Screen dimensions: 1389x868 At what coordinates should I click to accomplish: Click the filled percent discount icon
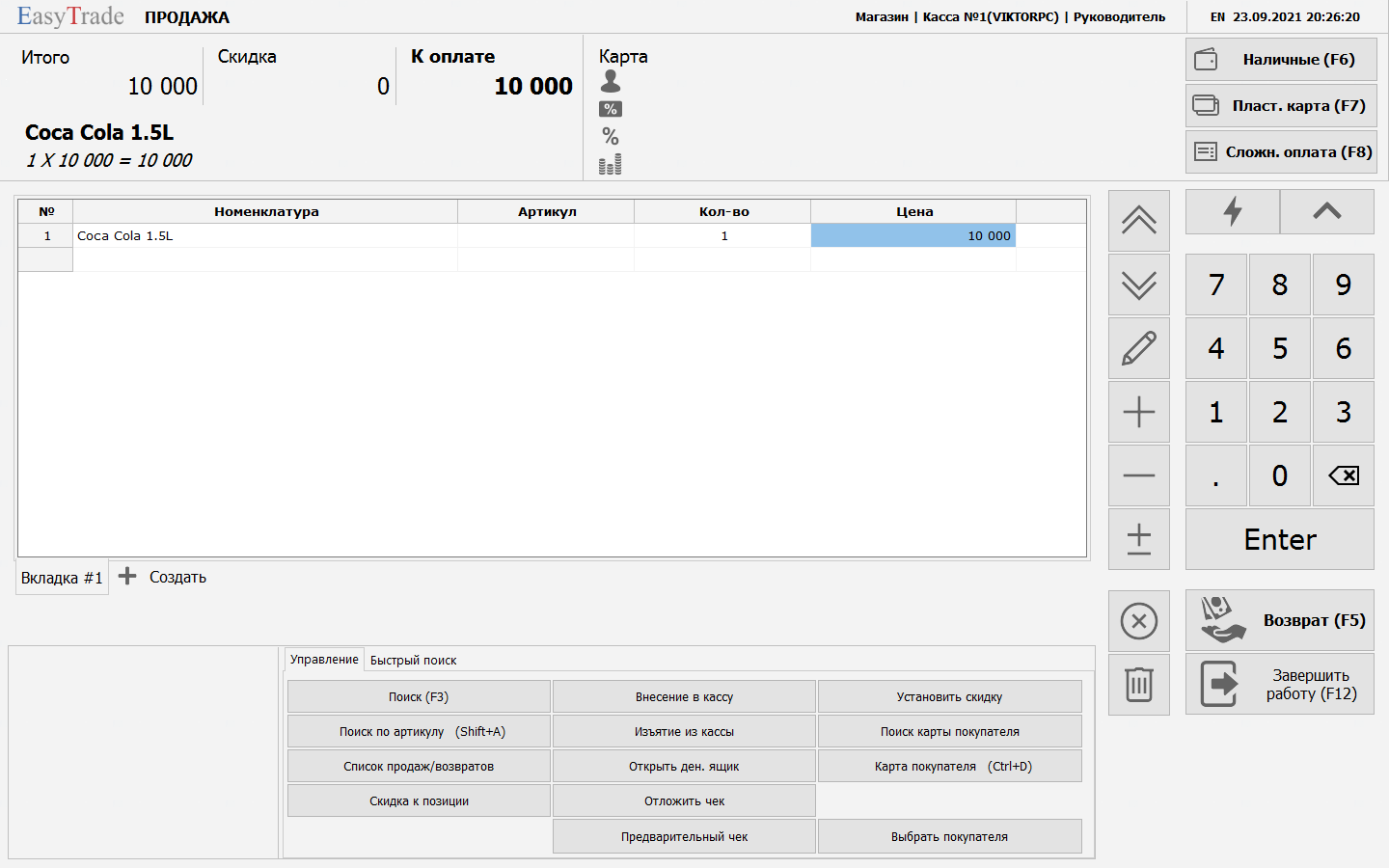pyautogui.click(x=611, y=109)
